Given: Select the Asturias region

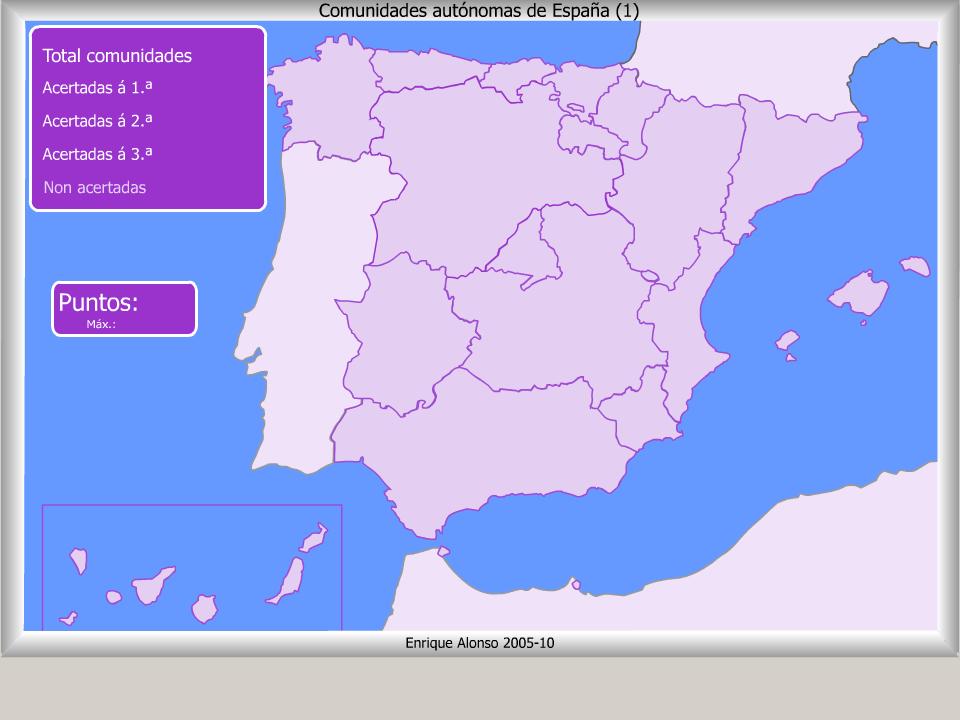Looking at the screenshot, I should point(429,70).
